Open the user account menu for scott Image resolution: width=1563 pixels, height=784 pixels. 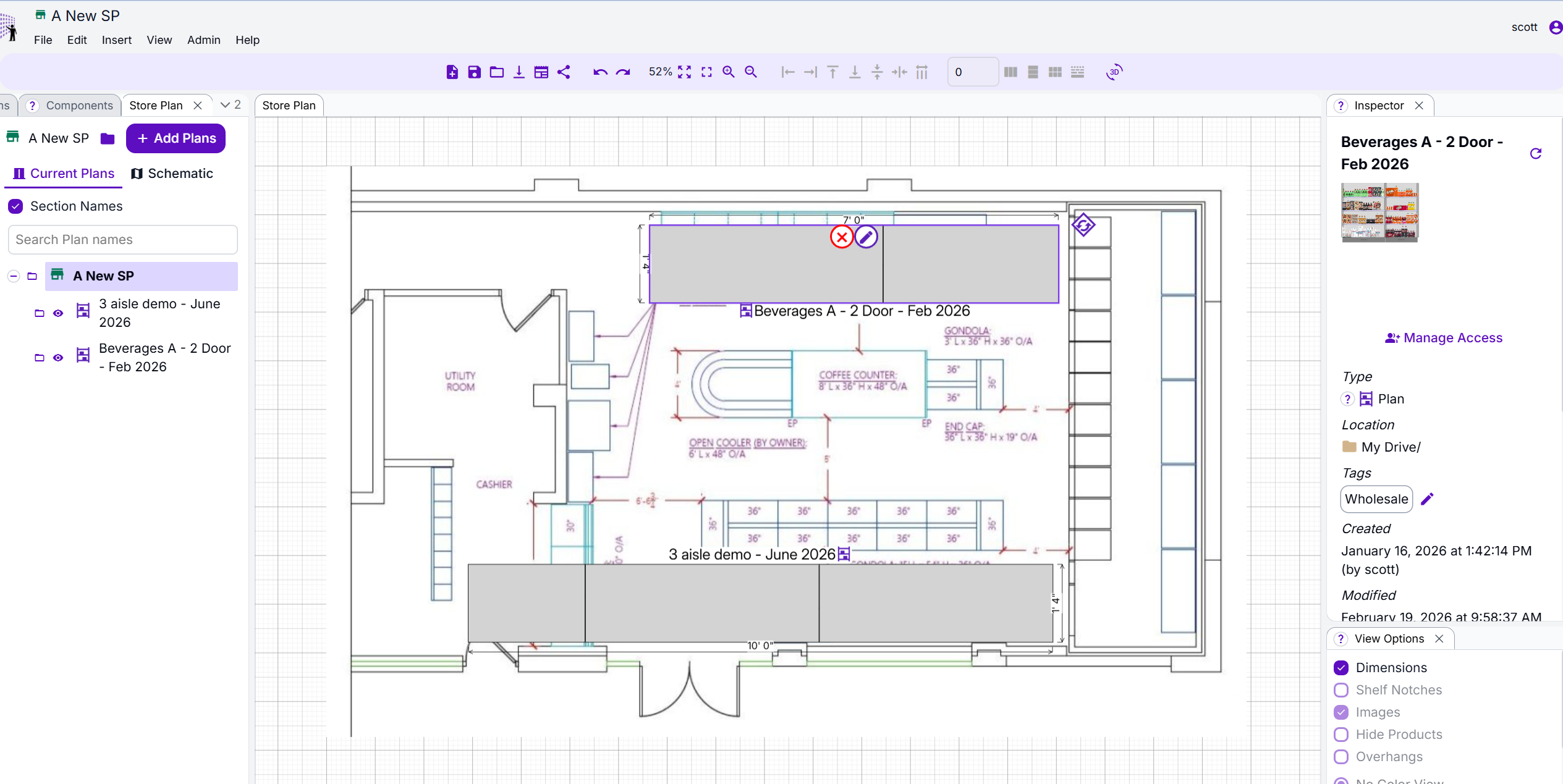[1556, 27]
